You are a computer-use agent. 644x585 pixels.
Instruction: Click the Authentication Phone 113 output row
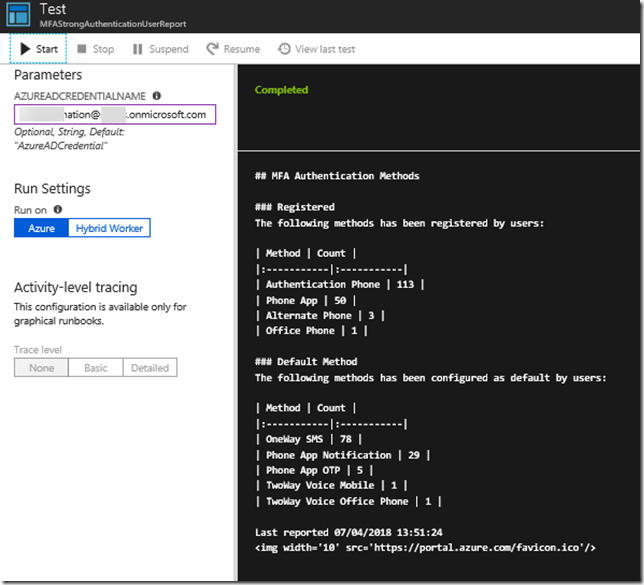pos(340,284)
